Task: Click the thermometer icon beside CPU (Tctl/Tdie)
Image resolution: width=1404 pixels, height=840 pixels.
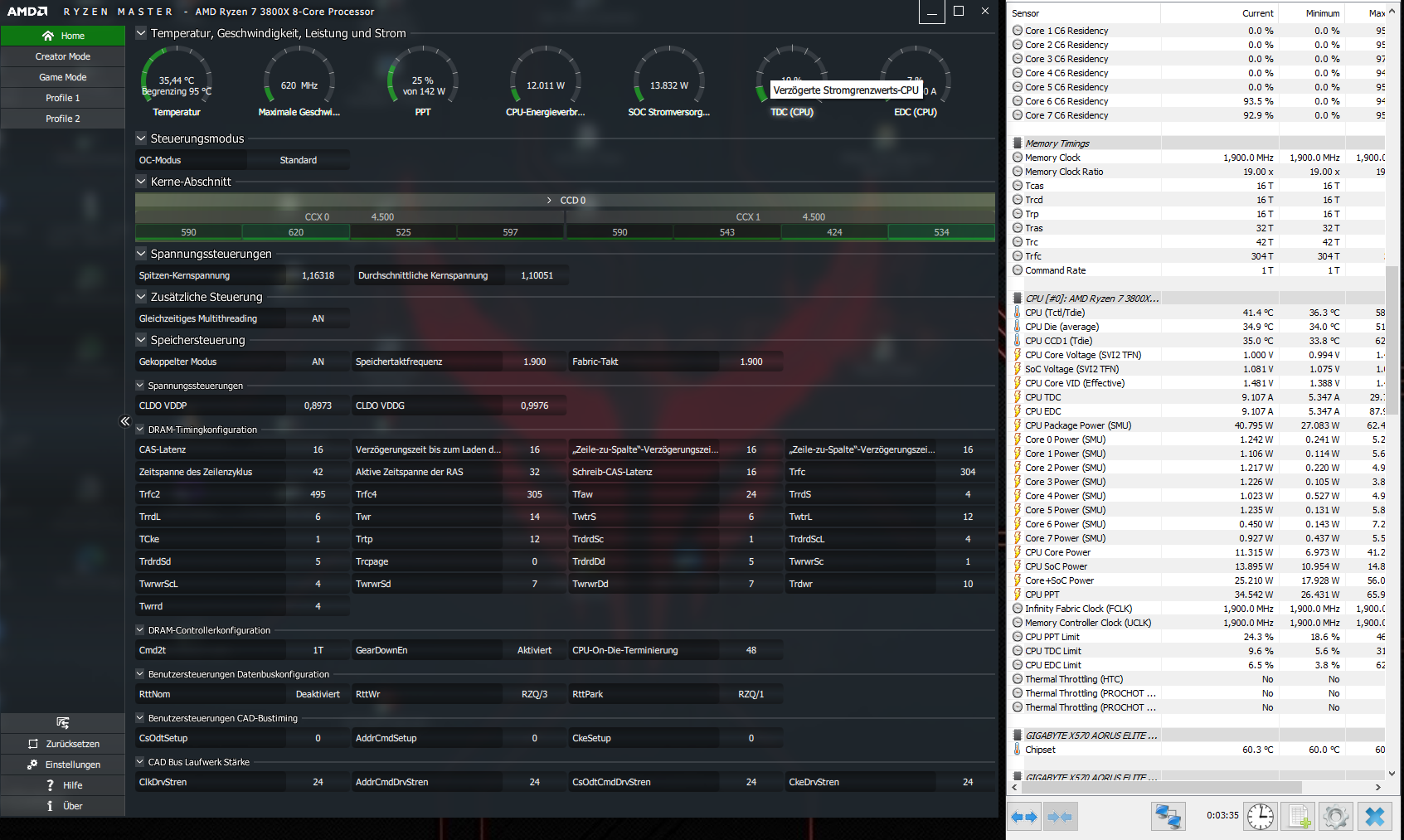Action: pos(1018,313)
